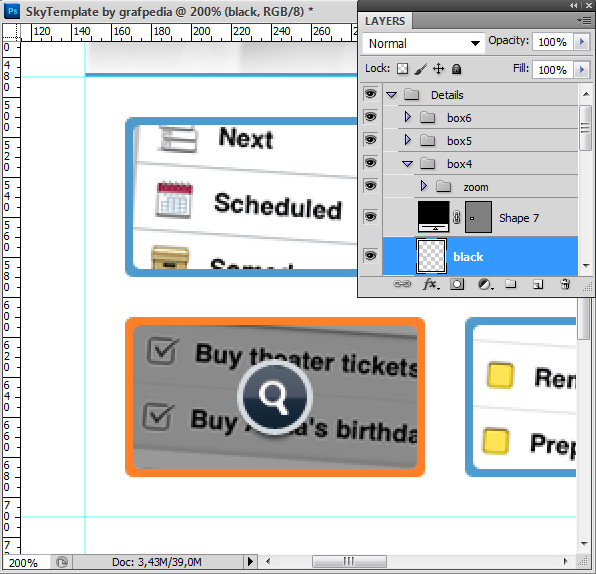The image size is (596, 574).
Task: Click canvas vertical scroll down arrow
Action: (x=585, y=544)
